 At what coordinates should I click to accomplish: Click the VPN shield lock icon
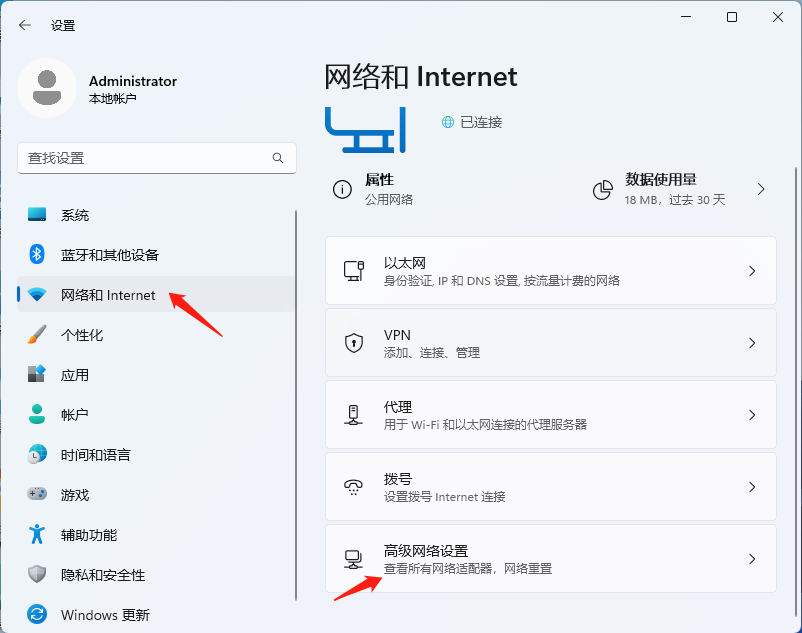coord(353,343)
